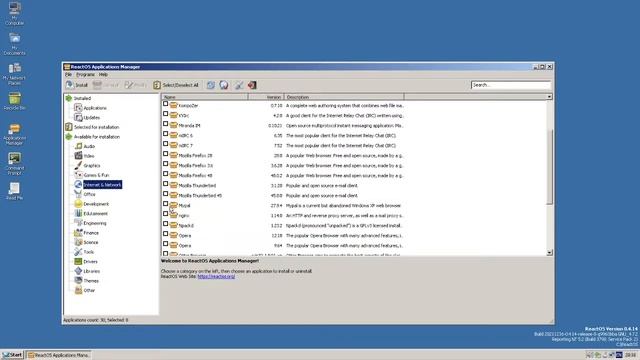Image resolution: width=640 pixels, height=360 pixels.
Task: Select the nginx row
Action: pyautogui.click(x=283, y=216)
